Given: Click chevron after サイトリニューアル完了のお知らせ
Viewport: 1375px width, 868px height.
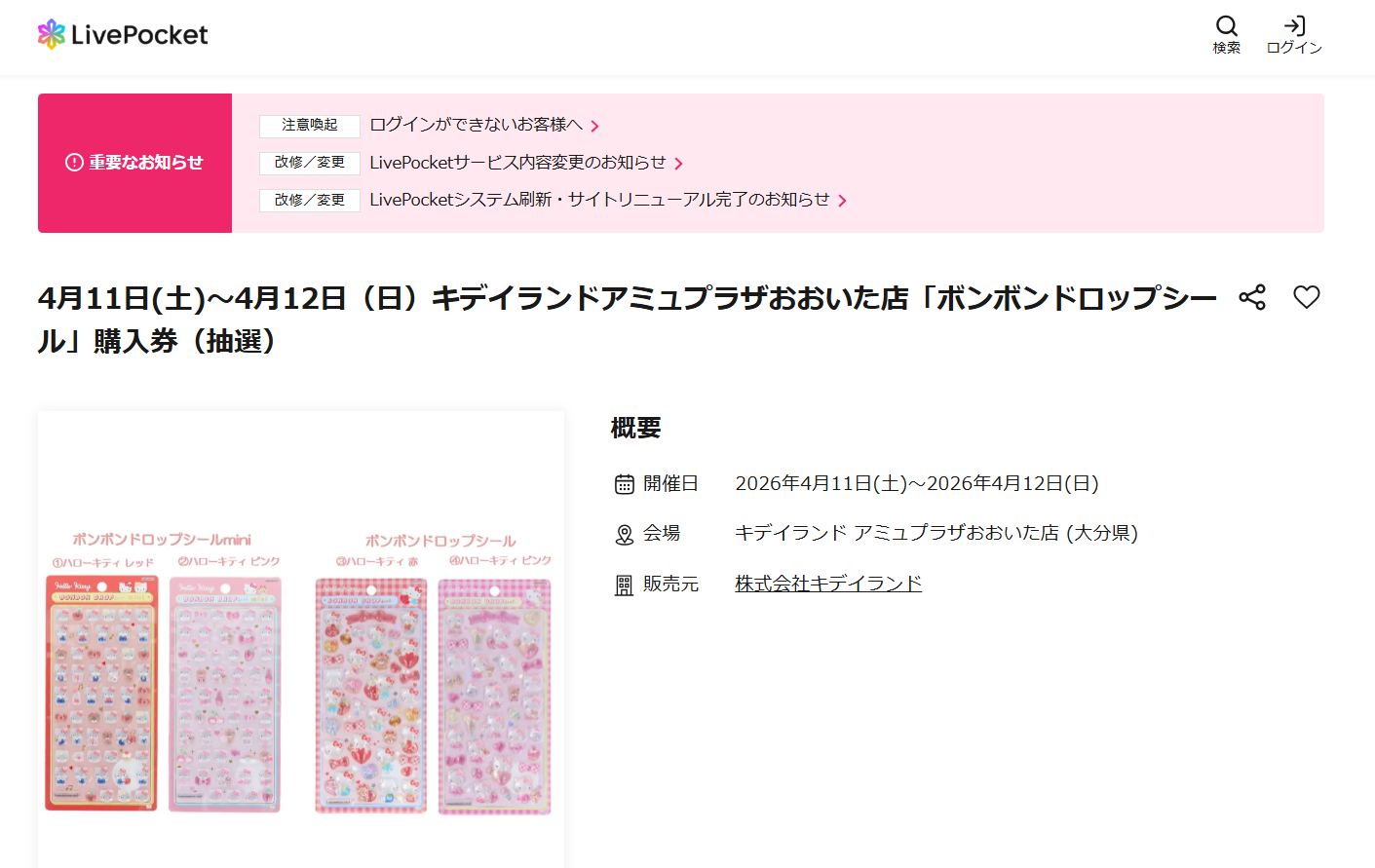Looking at the screenshot, I should (843, 201).
